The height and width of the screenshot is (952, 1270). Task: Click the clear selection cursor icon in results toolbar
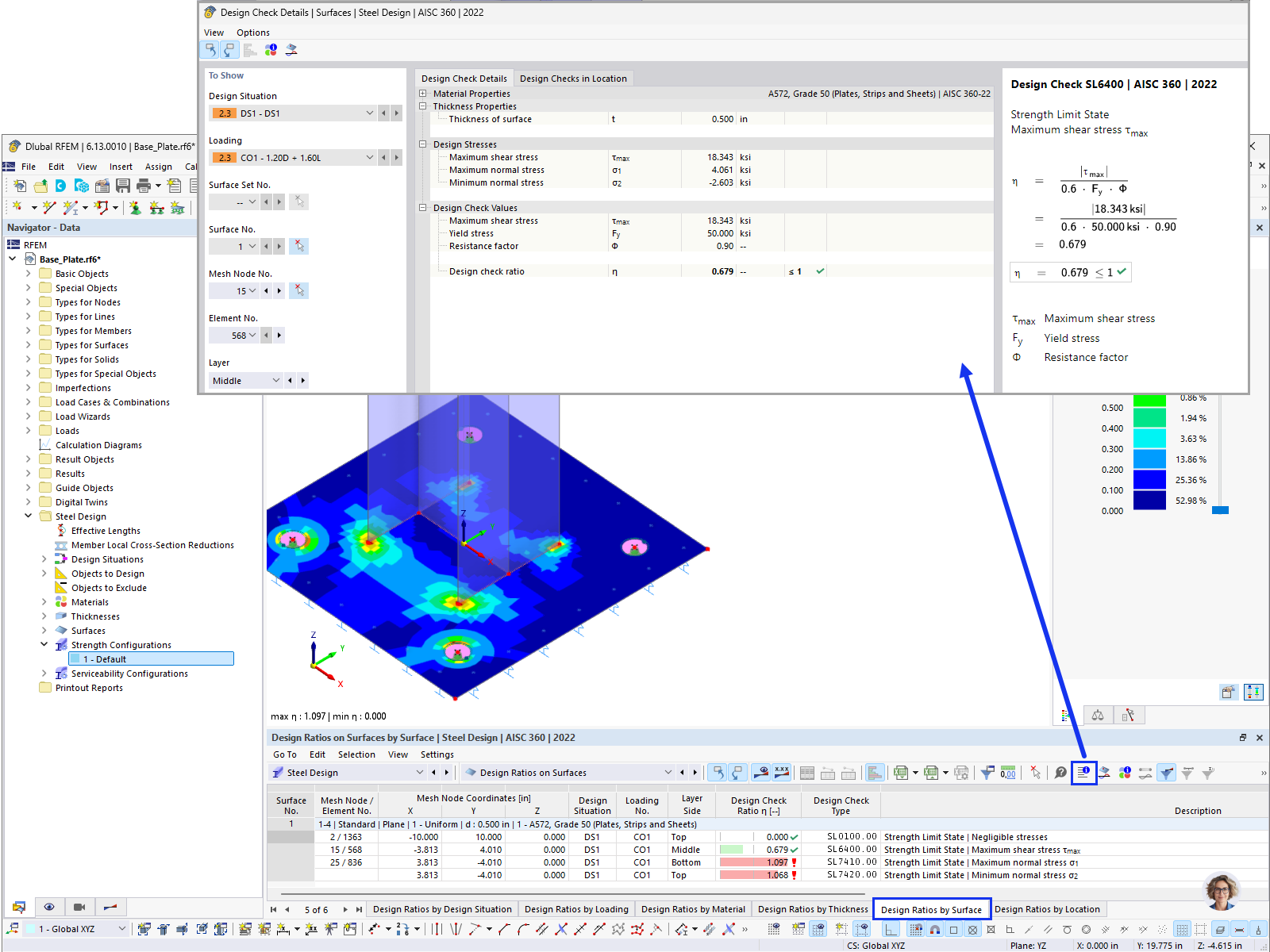[1035, 773]
